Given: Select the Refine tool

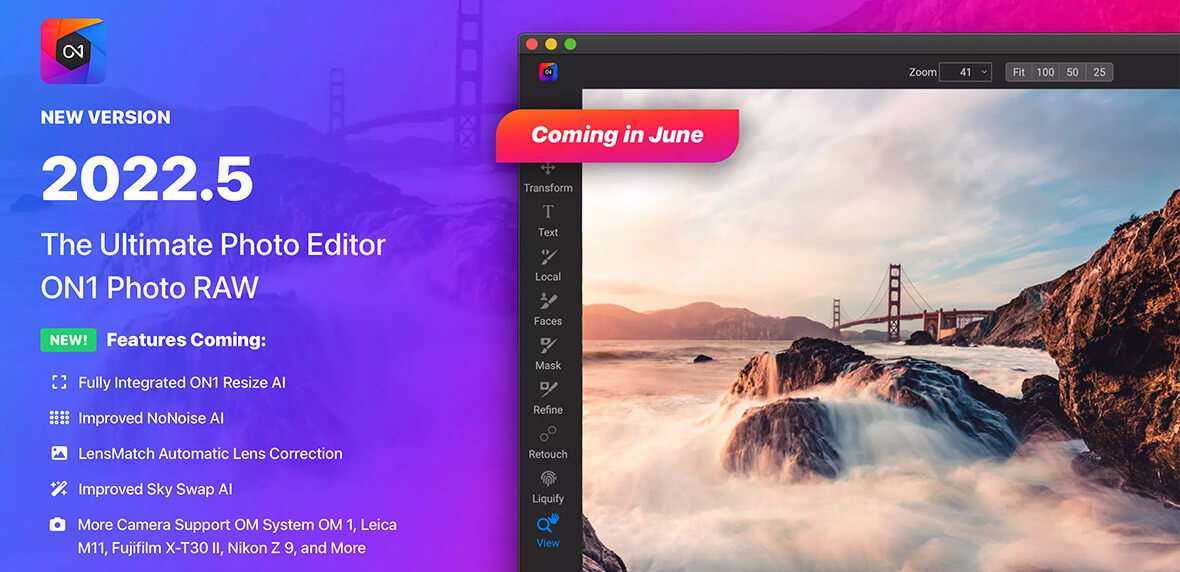Looking at the screenshot, I should click(548, 398).
